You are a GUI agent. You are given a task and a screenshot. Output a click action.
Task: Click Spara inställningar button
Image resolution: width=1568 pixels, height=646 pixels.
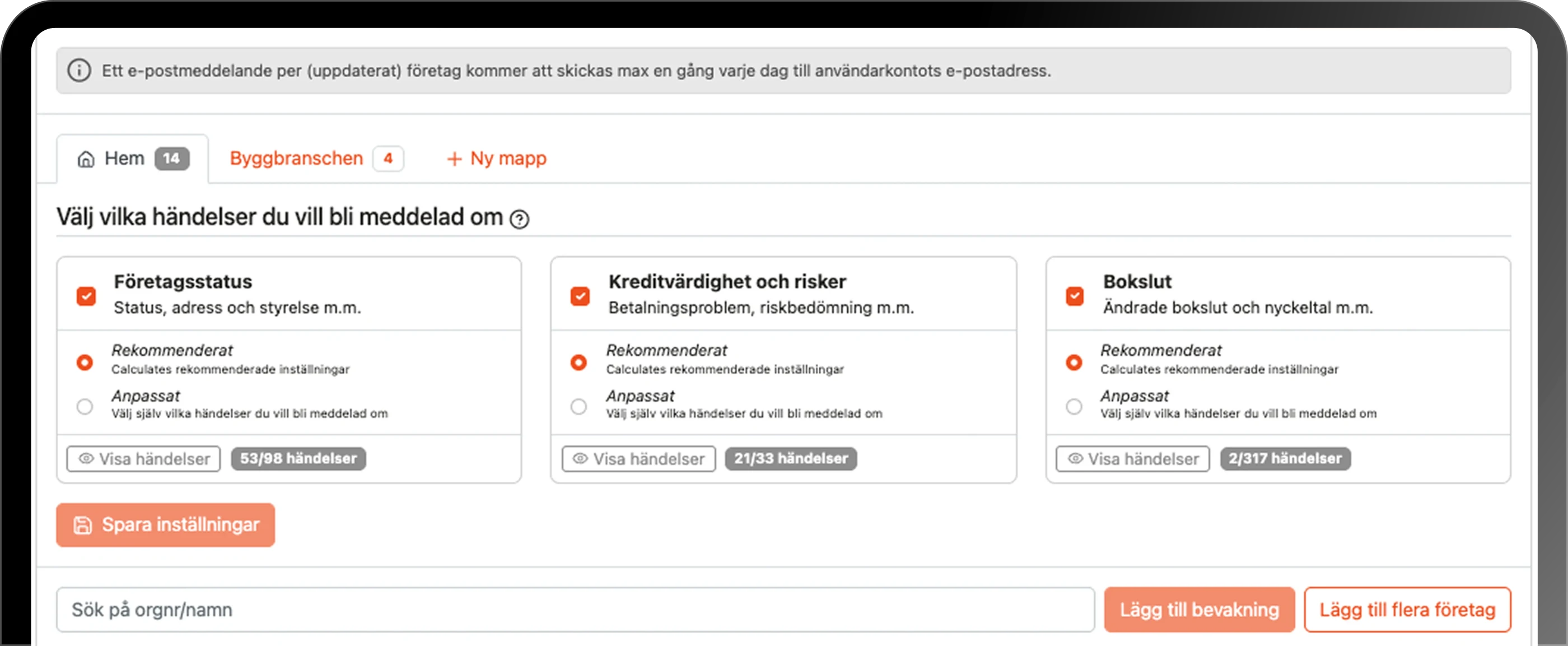click(x=166, y=524)
